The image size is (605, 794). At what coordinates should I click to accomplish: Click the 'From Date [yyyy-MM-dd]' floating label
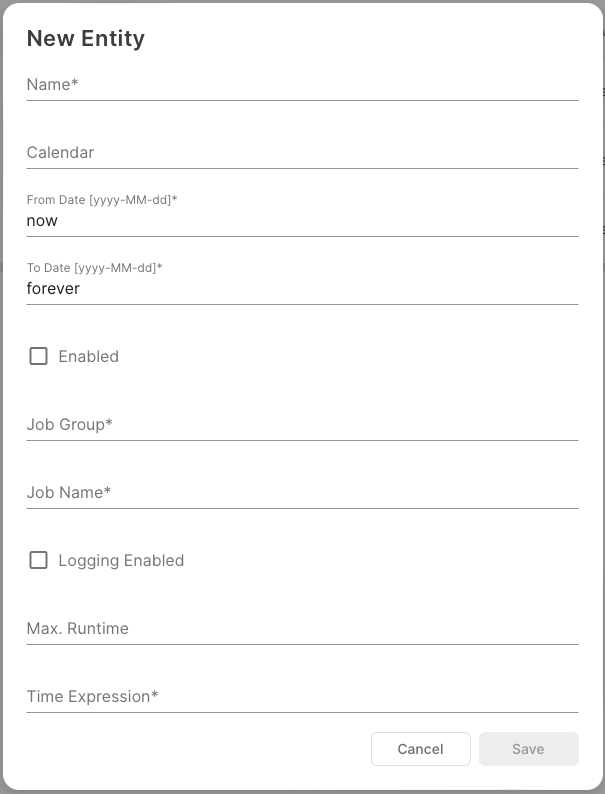click(x=102, y=200)
